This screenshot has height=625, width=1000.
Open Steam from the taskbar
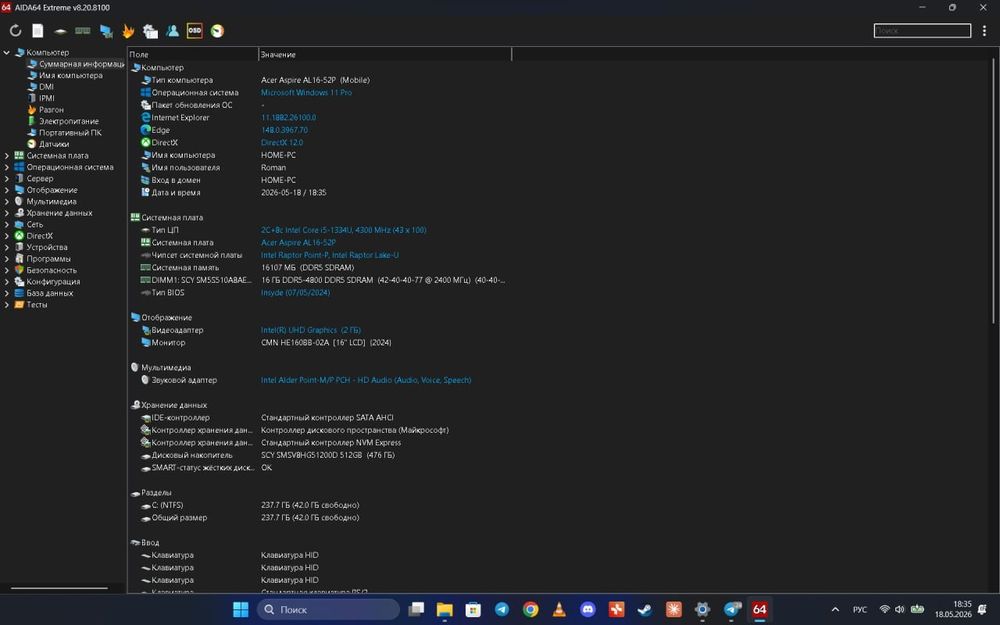coord(645,610)
